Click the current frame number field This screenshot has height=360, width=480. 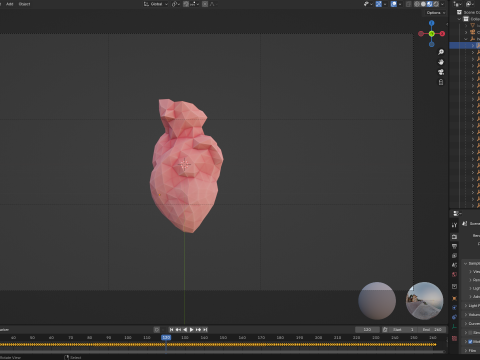point(367,329)
